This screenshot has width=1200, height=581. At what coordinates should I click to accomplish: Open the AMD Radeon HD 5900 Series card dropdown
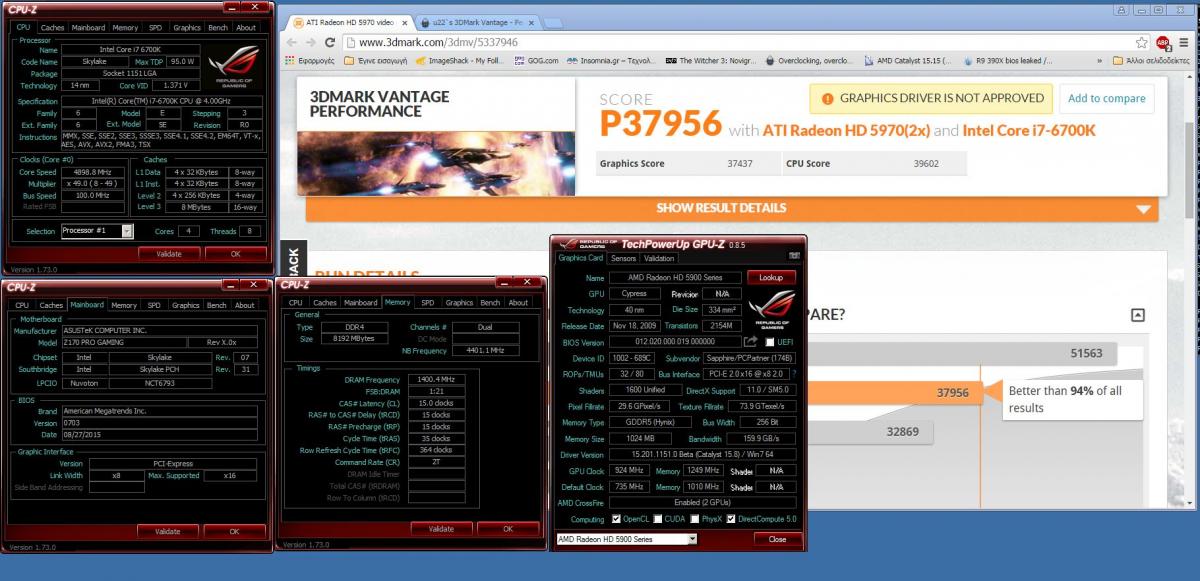[x=626, y=539]
